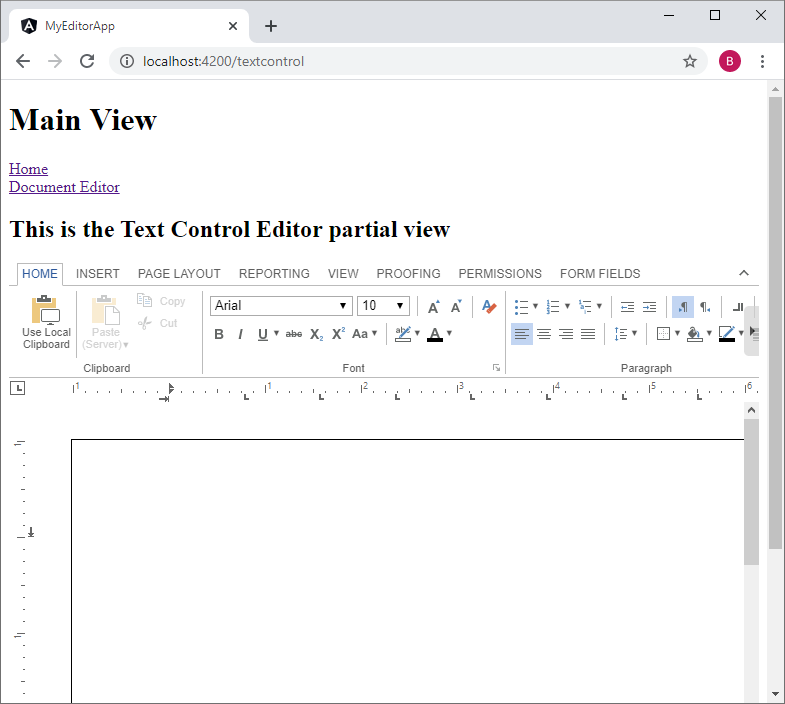Click the structured list icon
This screenshot has width=785, height=704.
585,307
